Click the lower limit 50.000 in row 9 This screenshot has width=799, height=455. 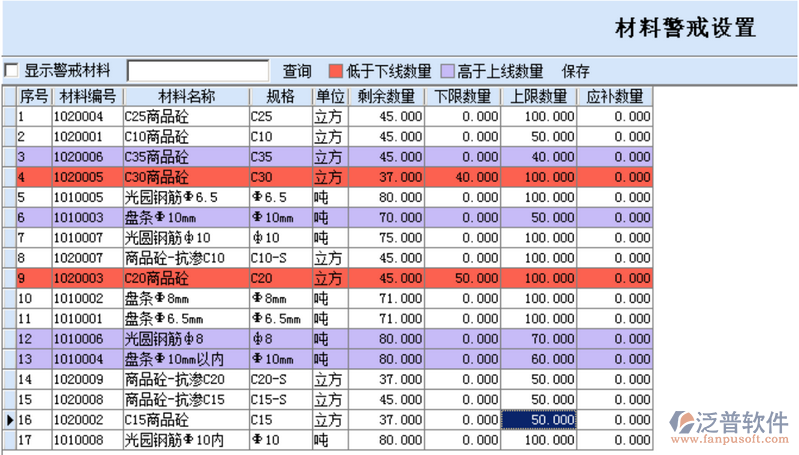pyautogui.click(x=463, y=278)
